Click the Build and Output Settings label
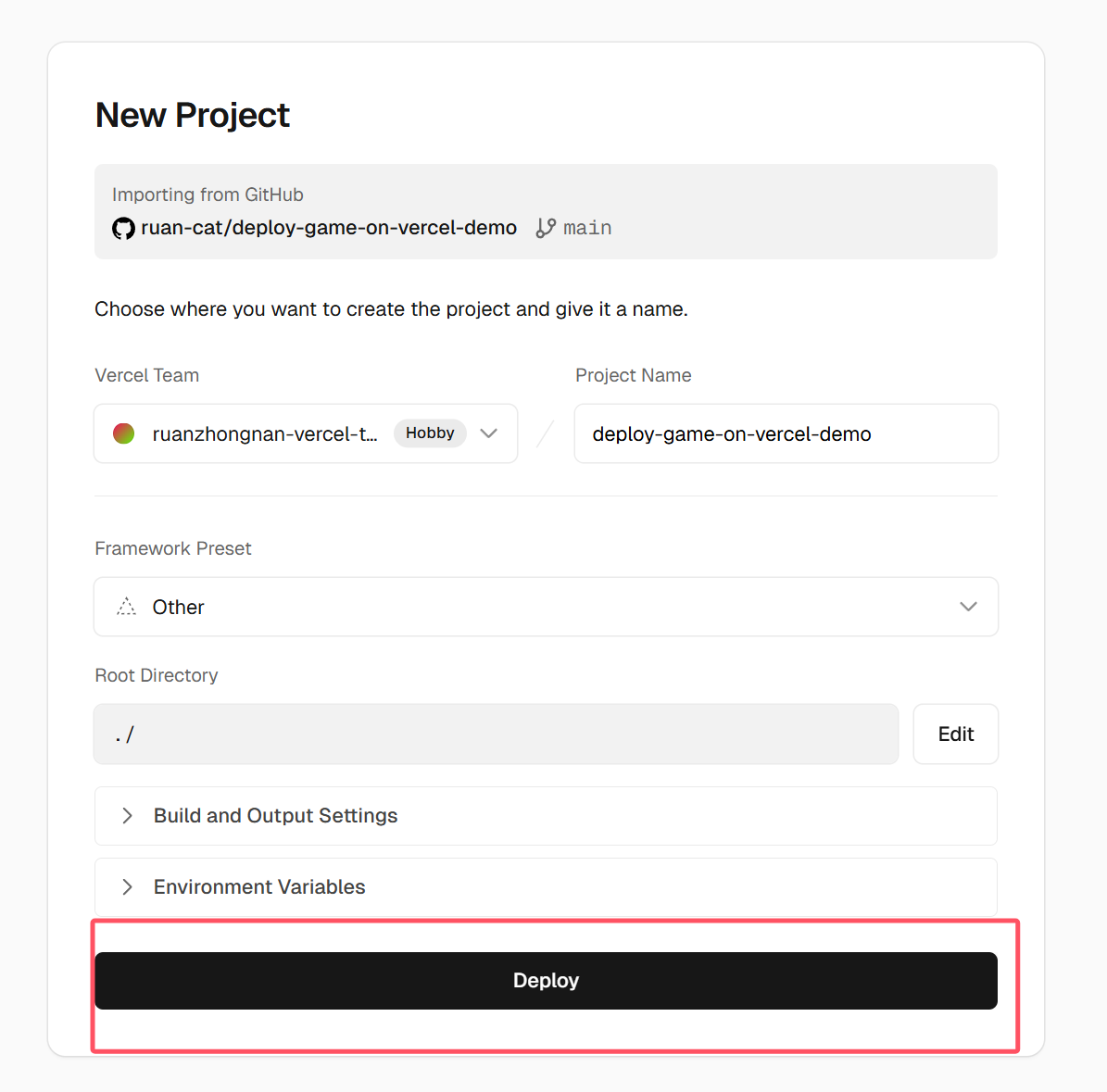1107x1092 pixels. (x=275, y=816)
